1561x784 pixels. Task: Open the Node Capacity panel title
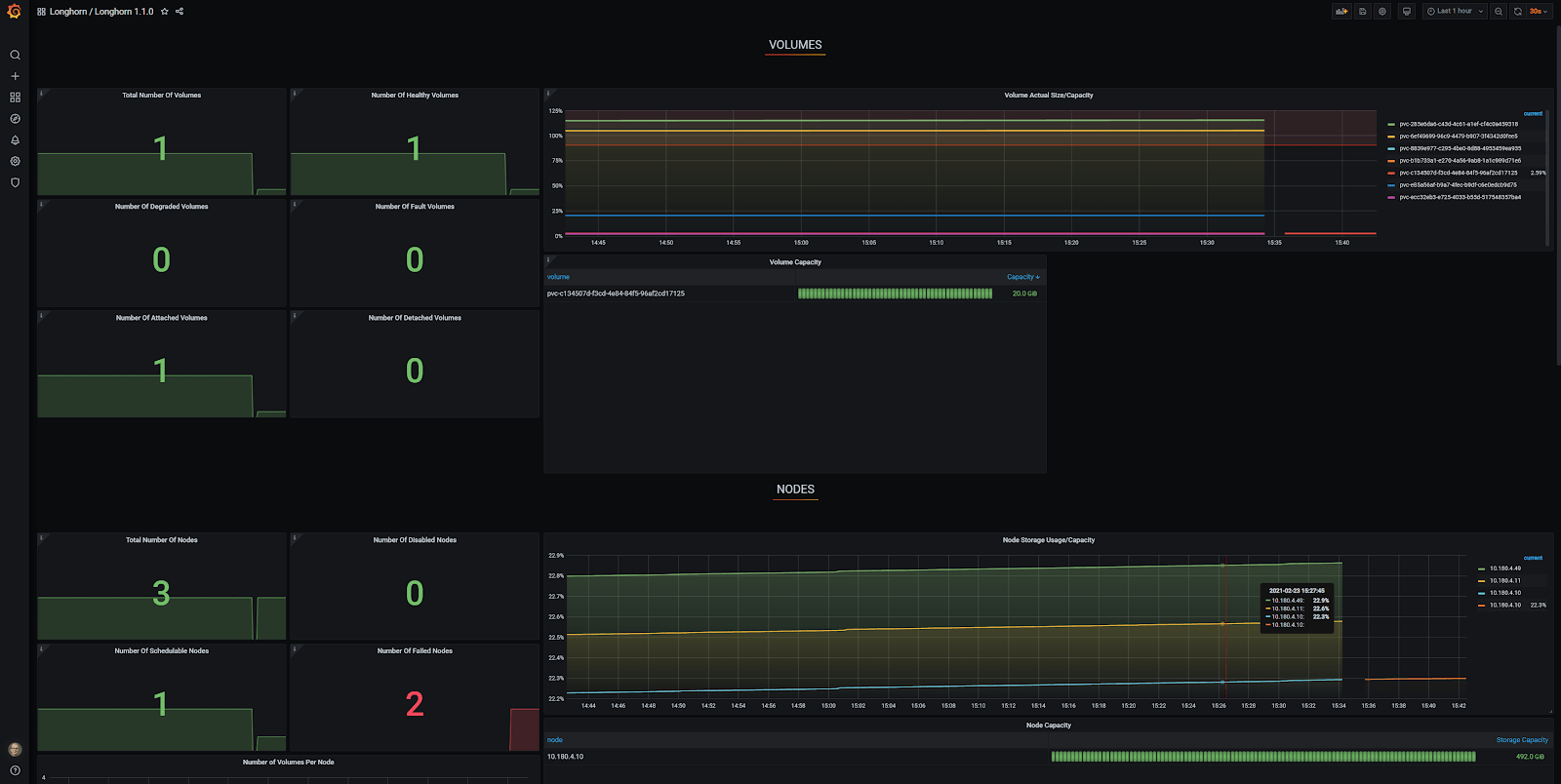[1048, 725]
